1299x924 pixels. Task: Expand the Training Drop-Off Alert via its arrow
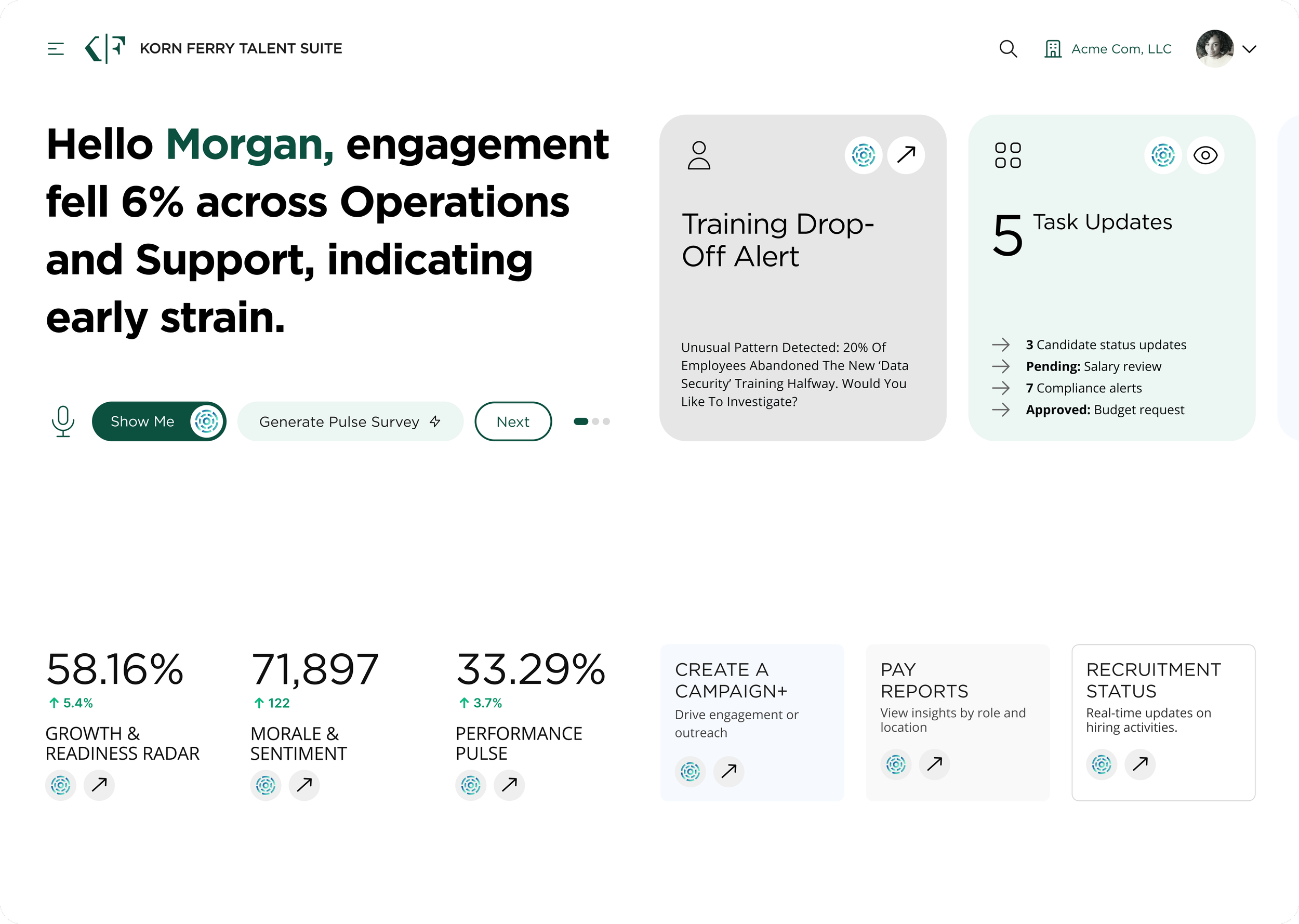pyautogui.click(x=906, y=154)
